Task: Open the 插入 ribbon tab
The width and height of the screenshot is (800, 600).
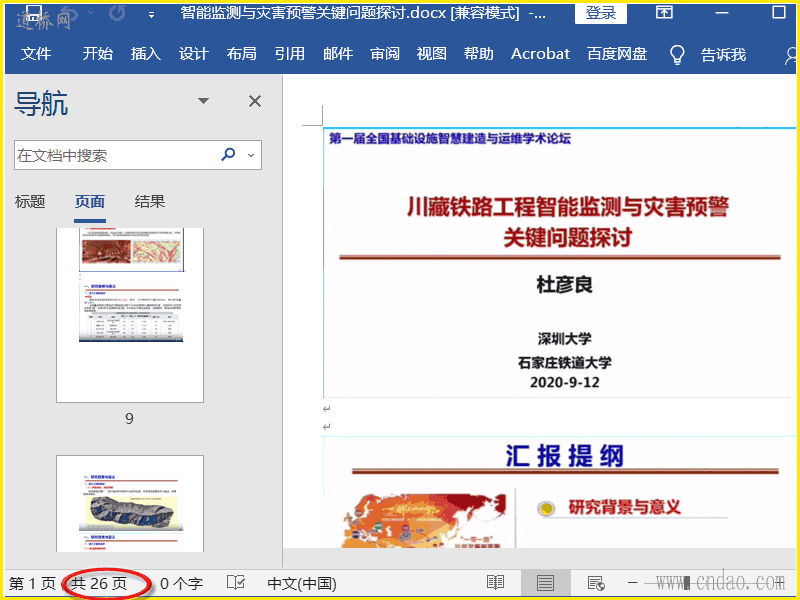Action: pos(145,54)
